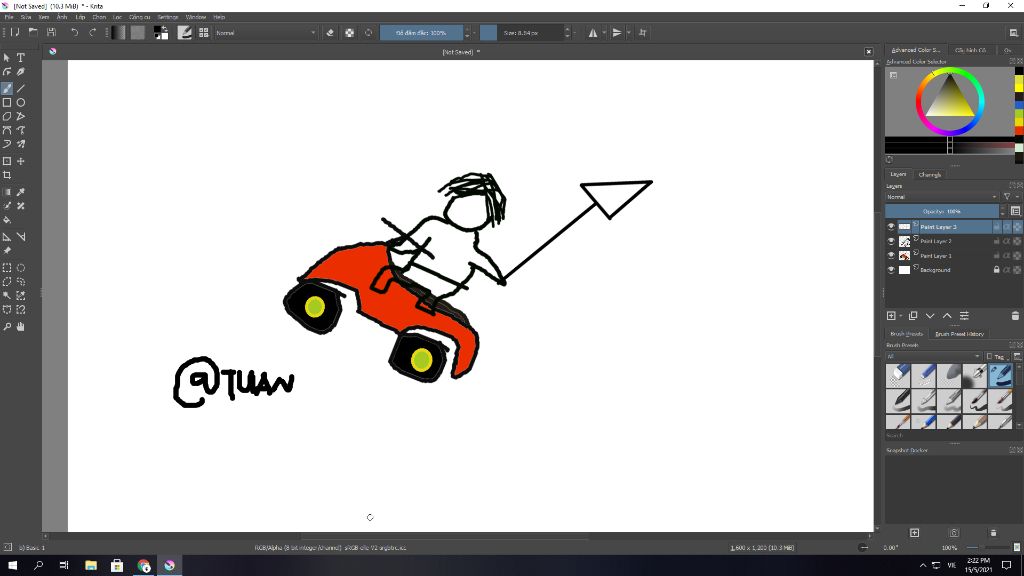Click the opacity slider in toolbar
The height and width of the screenshot is (576, 1024).
click(421, 33)
